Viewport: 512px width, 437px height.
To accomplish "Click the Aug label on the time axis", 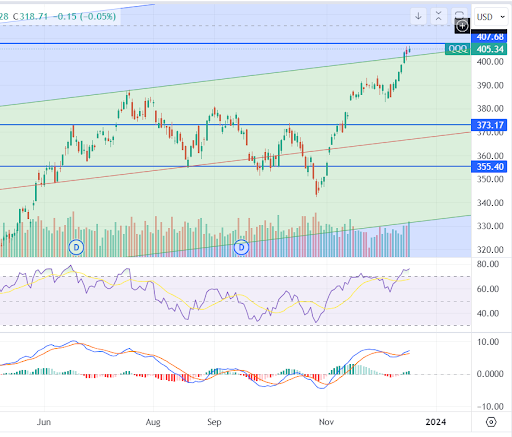I will tap(153, 422).
